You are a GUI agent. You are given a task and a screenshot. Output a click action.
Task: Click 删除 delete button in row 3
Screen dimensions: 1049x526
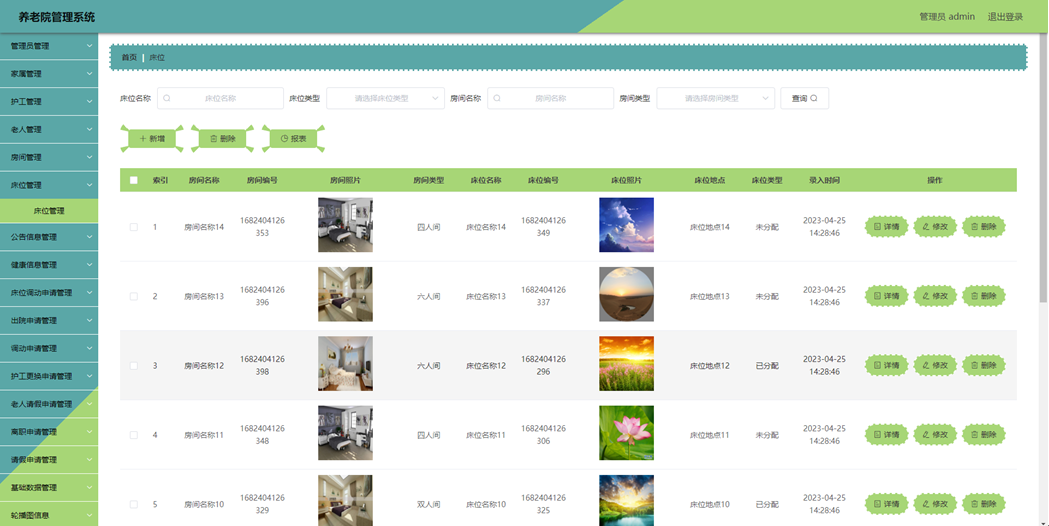[983, 366]
